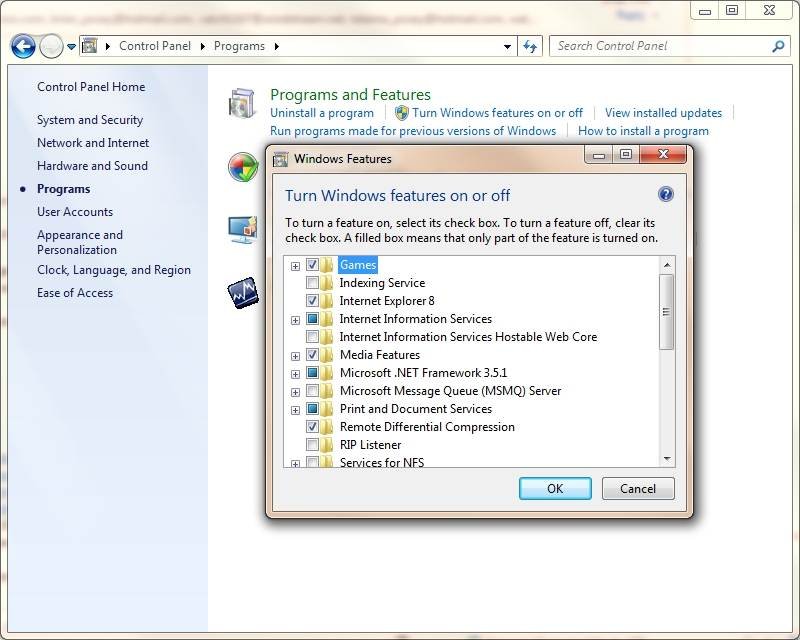Click View installed updates link
Image resolution: width=800 pixels, height=640 pixels.
[663, 113]
